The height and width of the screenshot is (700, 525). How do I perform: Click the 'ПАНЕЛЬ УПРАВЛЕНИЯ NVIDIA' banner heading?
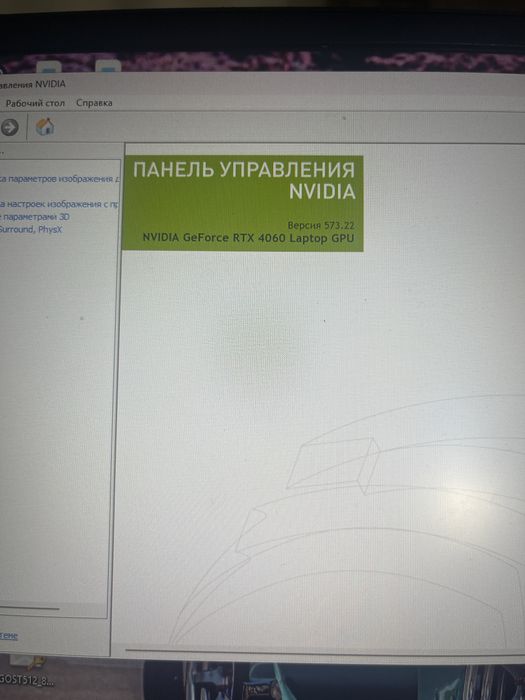coord(244,181)
